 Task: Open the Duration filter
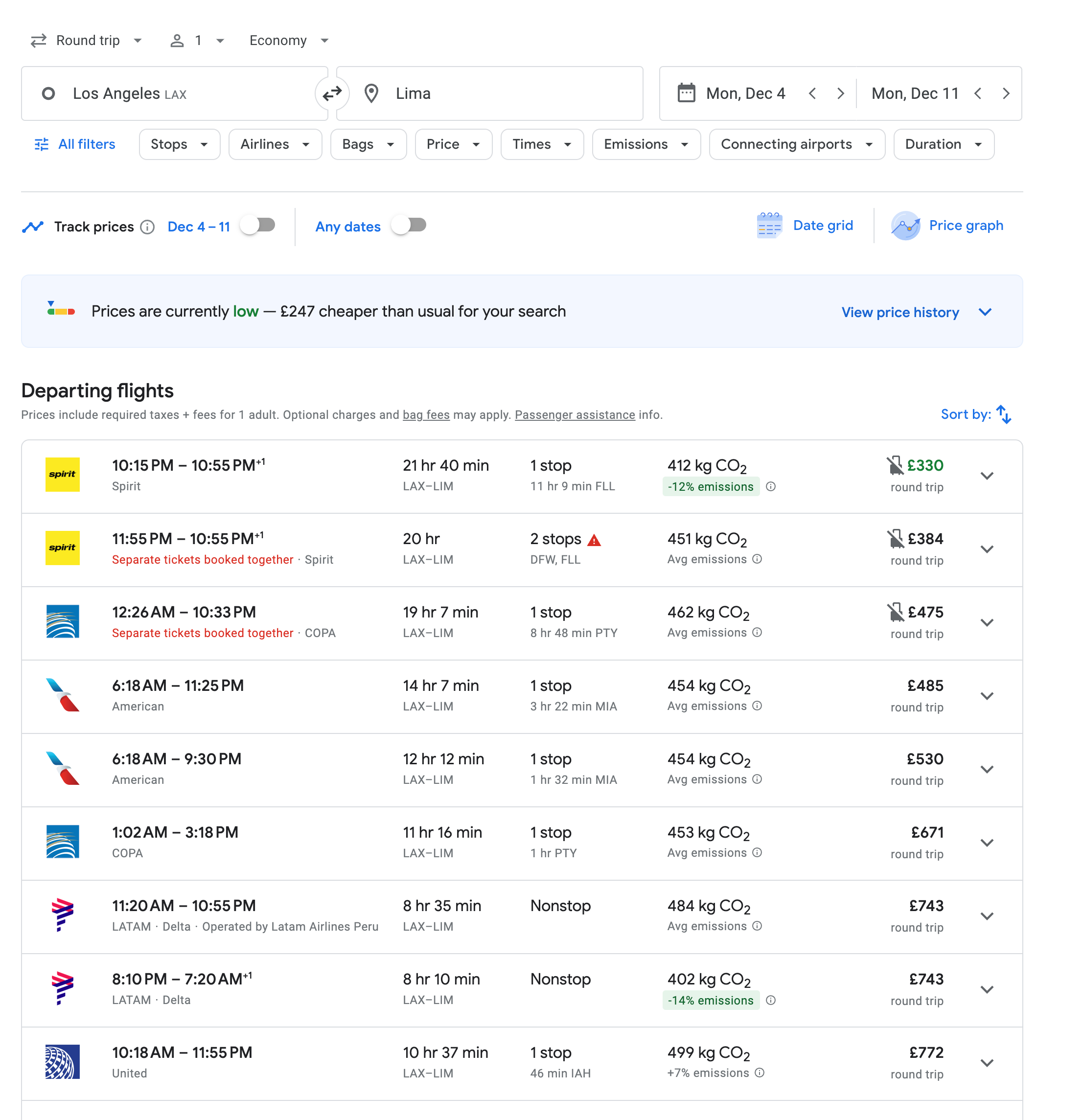(x=944, y=144)
